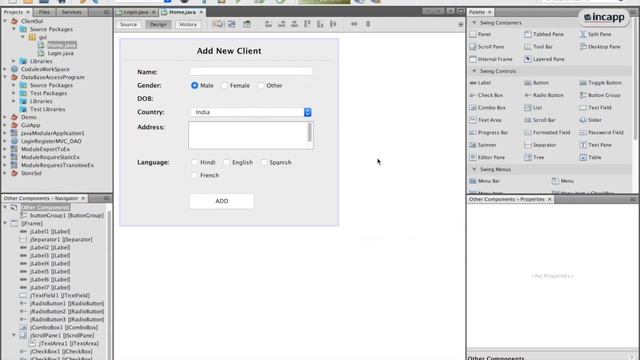This screenshot has height=360, width=640.
Task: Collapse the DataBaseAccessProgram project node
Action: (x=5, y=77)
